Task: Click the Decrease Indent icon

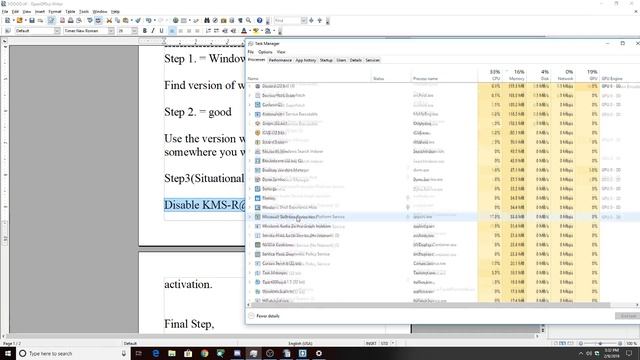Action: pos(225,31)
